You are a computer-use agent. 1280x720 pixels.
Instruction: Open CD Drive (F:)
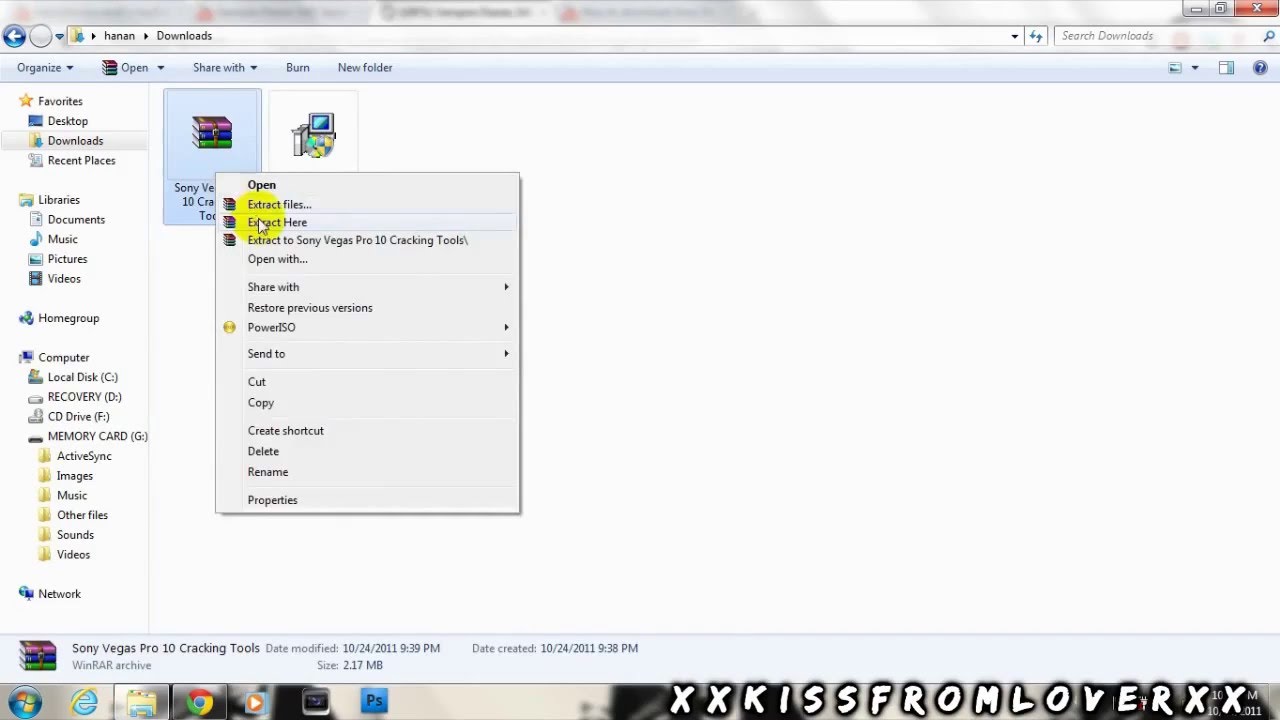pos(78,417)
